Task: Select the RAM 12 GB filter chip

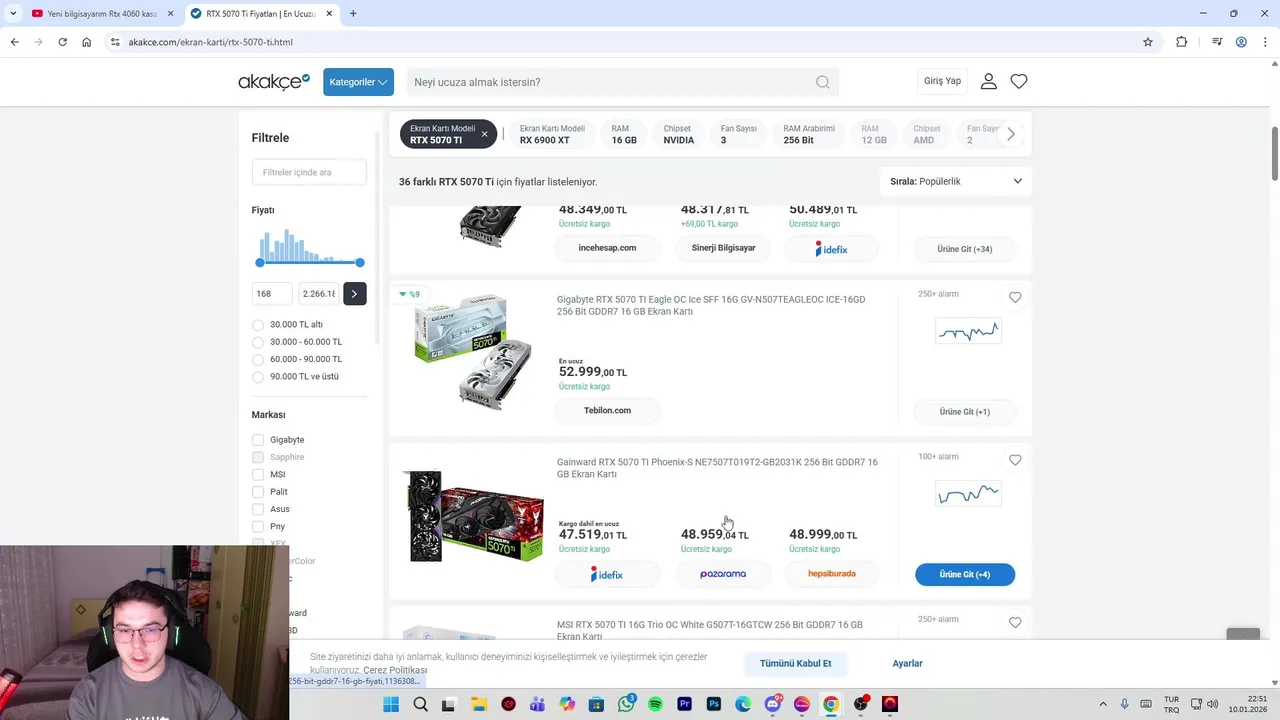Action: [874, 134]
